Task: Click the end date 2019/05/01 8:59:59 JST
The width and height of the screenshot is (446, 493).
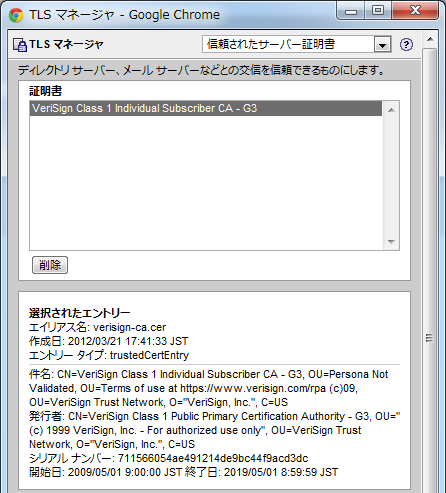Action: [x=281, y=472]
